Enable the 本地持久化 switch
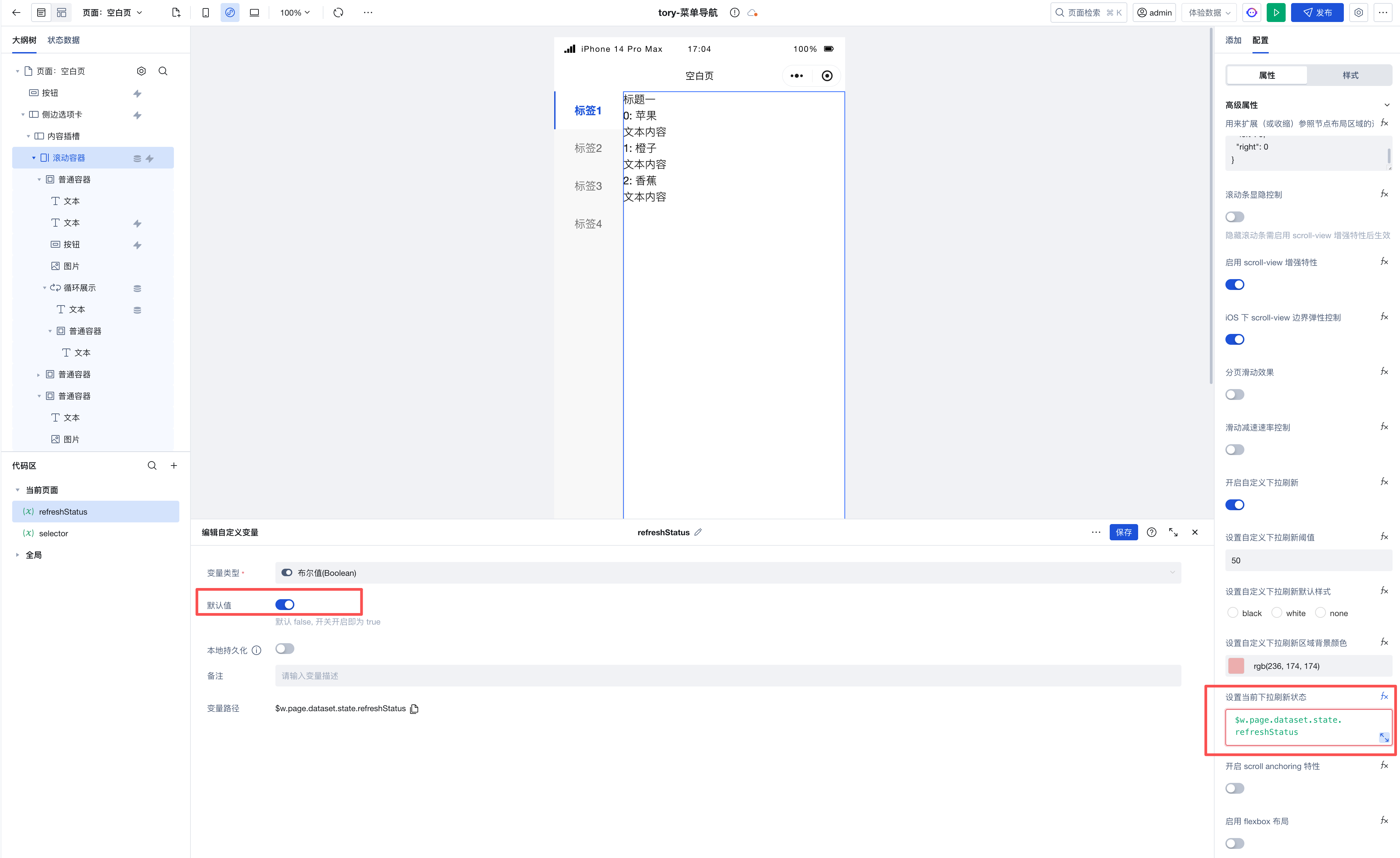Screen dimensions: 1400x858 coord(285,649)
